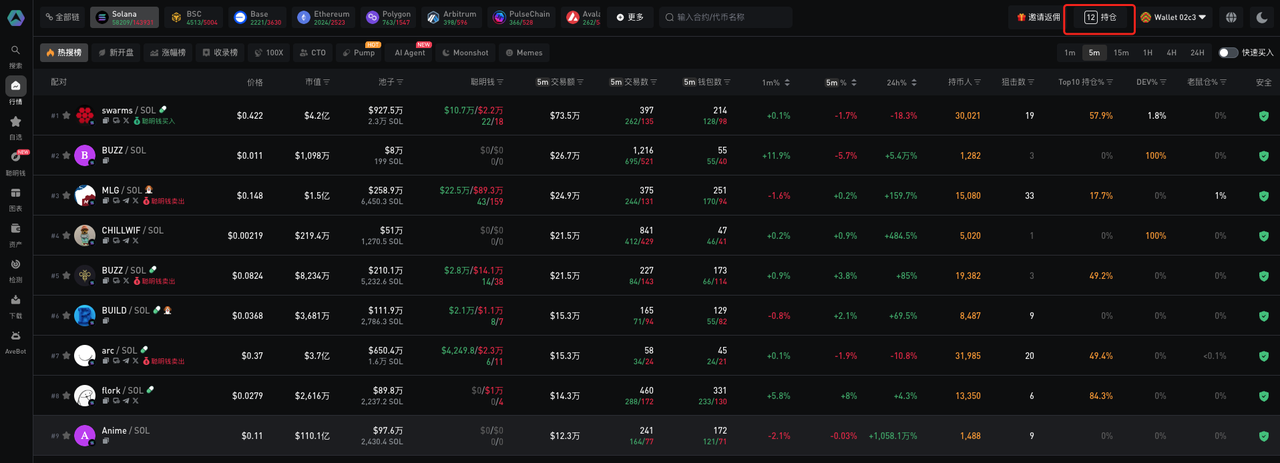Click the 邀请返佣 invite rebate button
The height and width of the screenshot is (463, 1280).
point(1038,17)
